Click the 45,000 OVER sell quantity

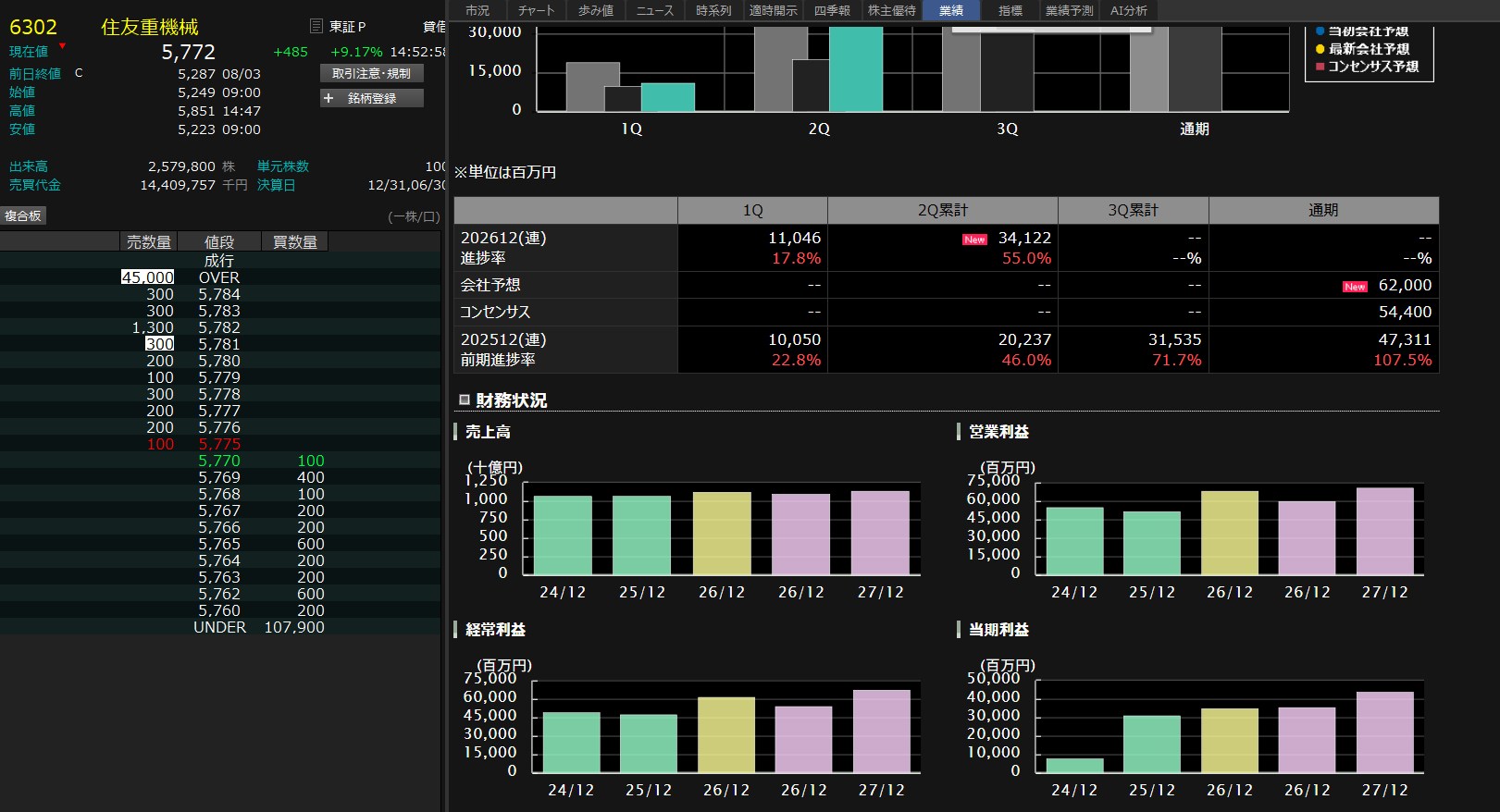coord(148,277)
